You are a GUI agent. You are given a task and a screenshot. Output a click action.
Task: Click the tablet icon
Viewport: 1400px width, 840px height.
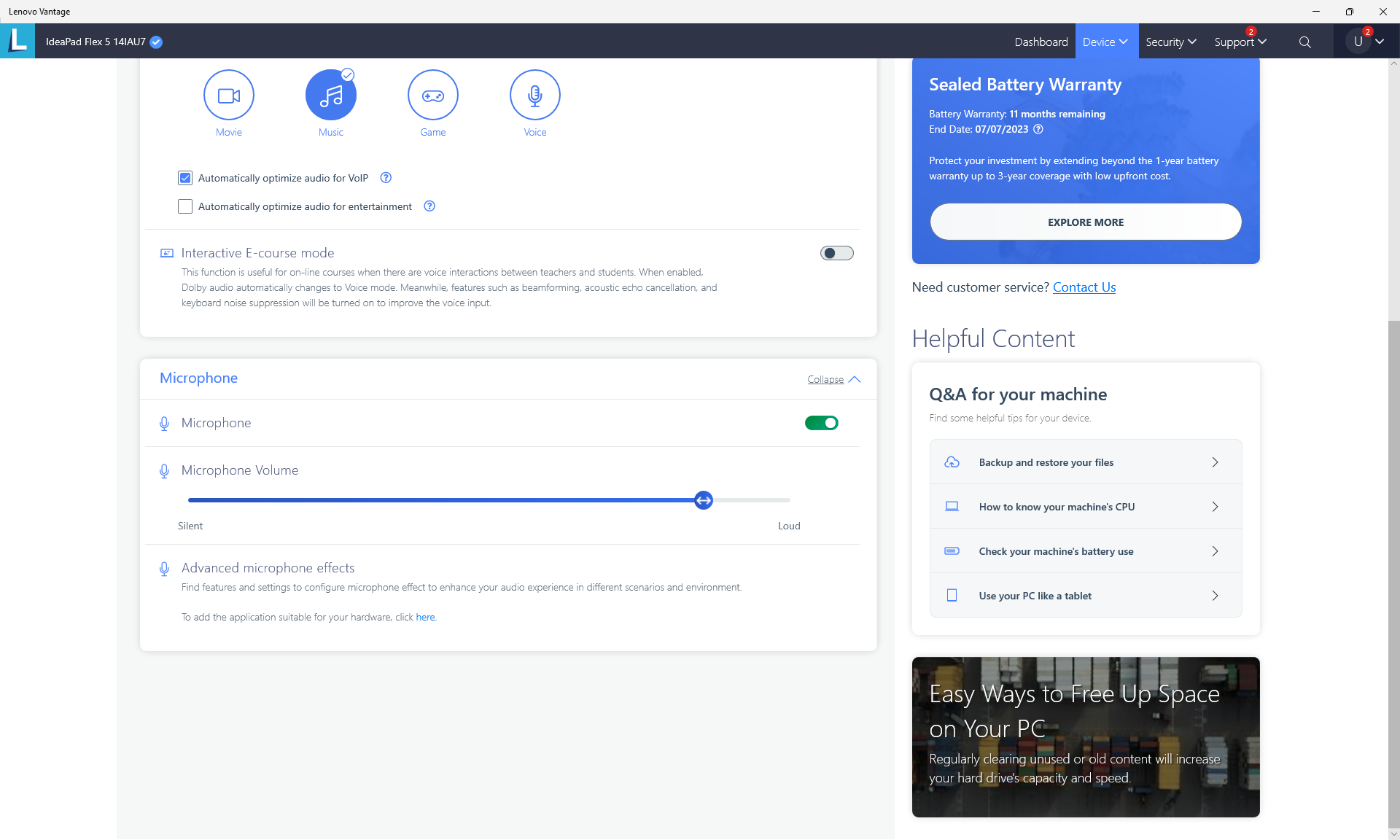(x=952, y=596)
